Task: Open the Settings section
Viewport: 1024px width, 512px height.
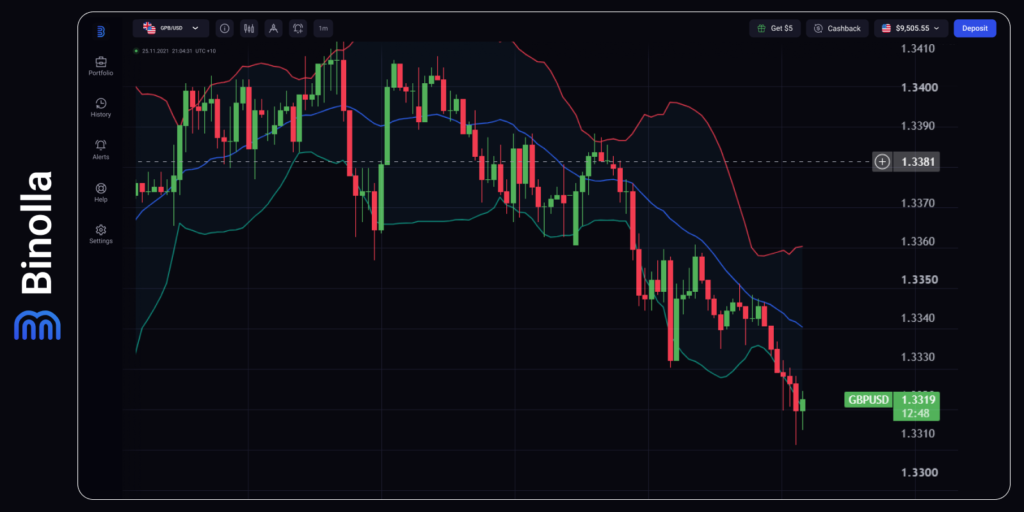Action: click(101, 234)
